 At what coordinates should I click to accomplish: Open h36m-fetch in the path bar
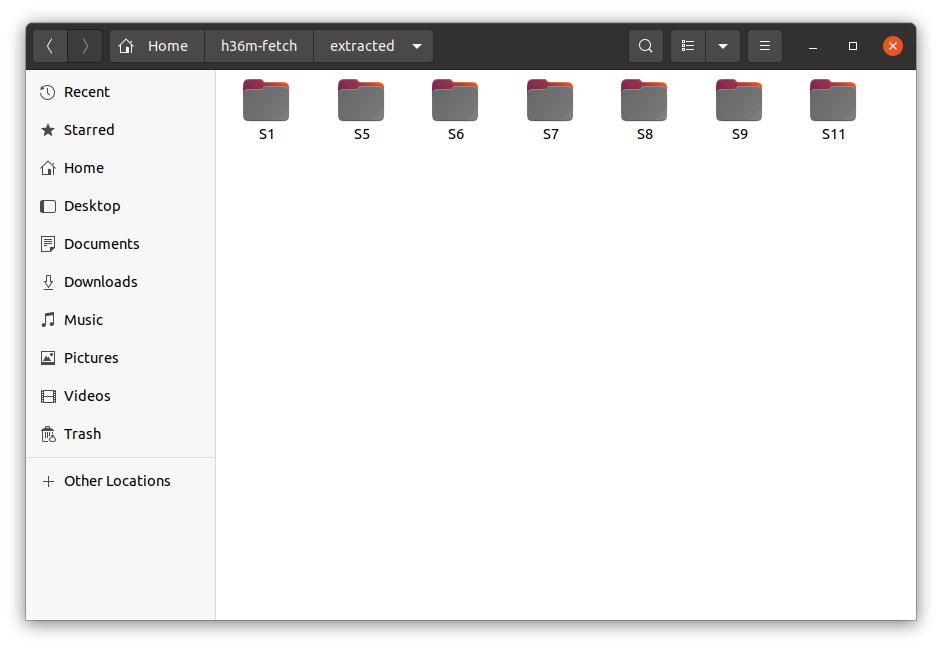click(259, 46)
